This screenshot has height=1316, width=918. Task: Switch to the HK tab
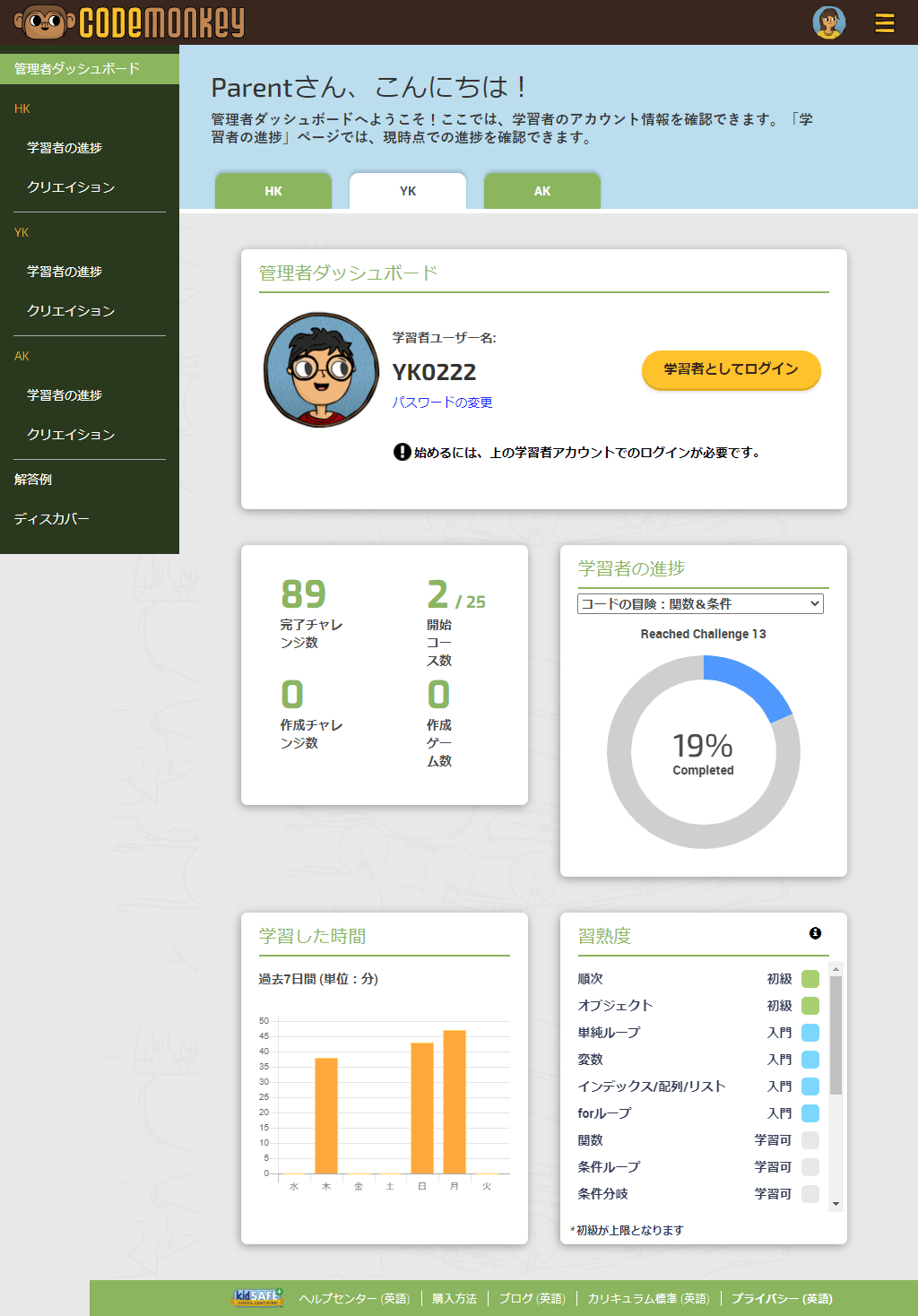[x=273, y=191]
